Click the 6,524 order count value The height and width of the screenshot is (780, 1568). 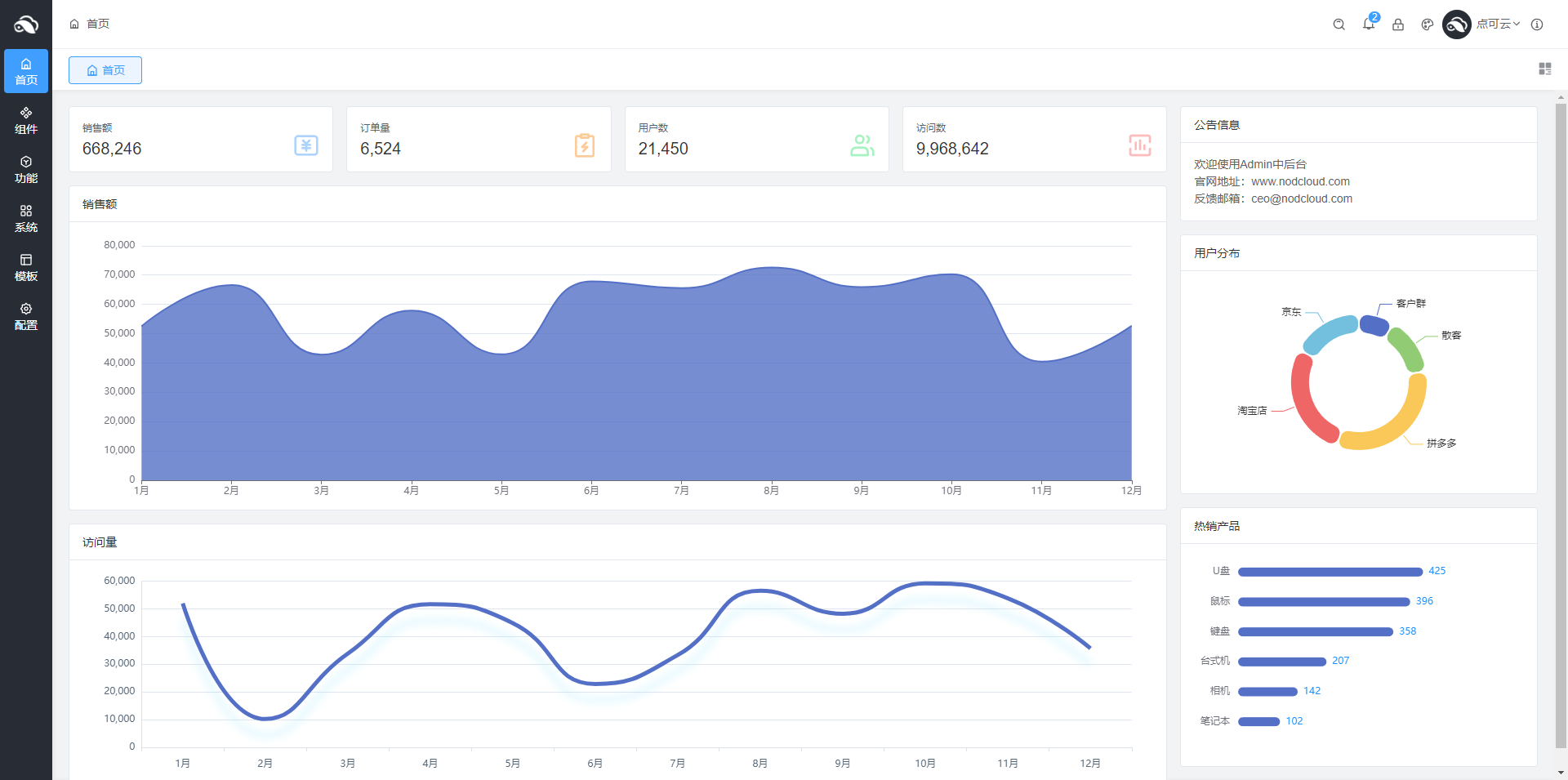(381, 149)
